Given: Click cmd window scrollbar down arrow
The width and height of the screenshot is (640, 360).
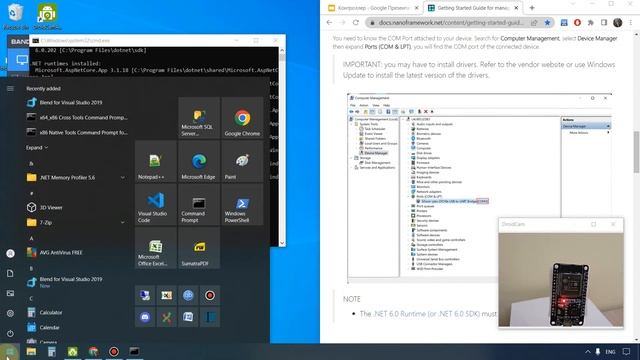Looking at the screenshot, I should tap(282, 243).
